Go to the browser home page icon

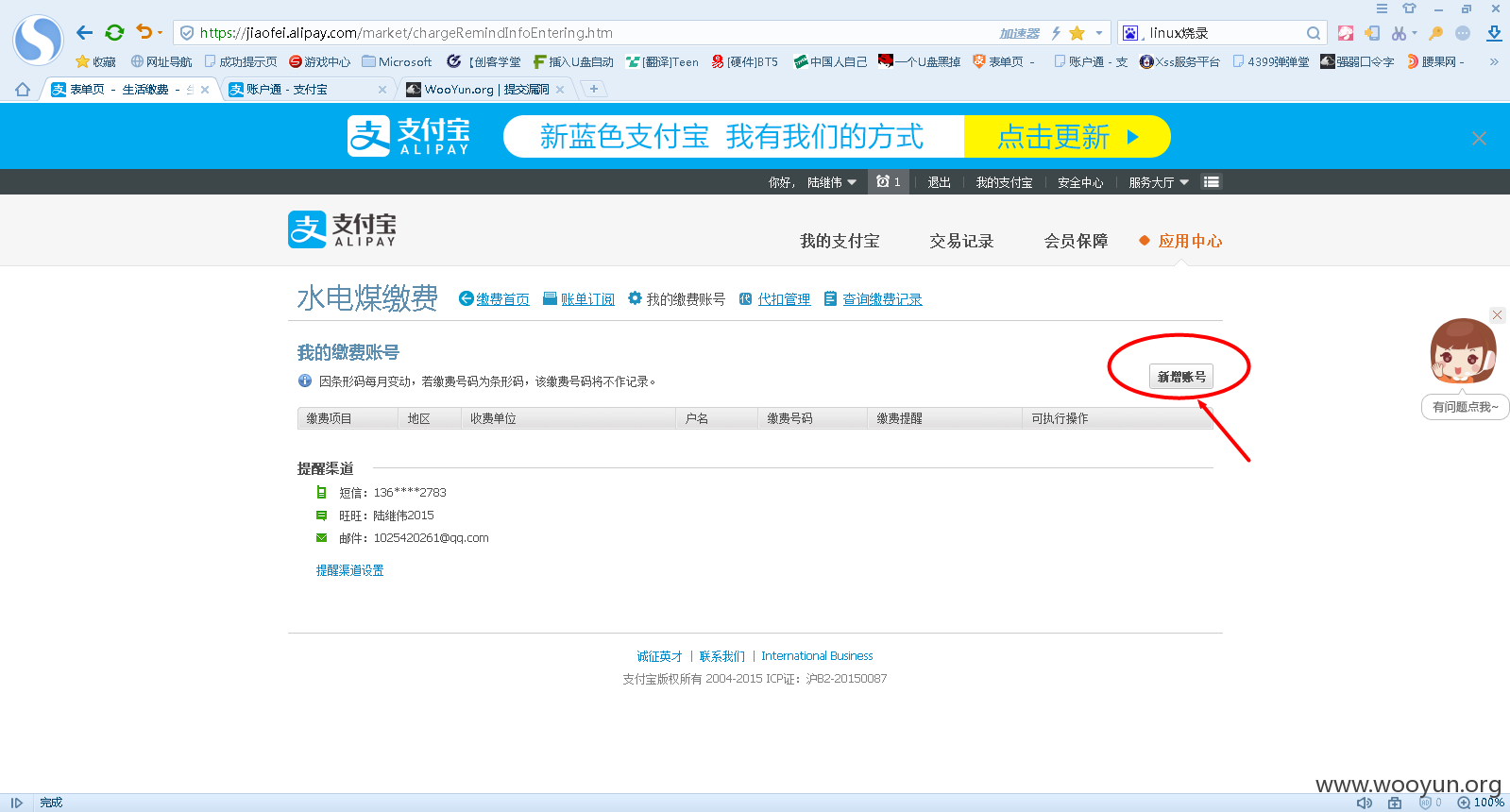tap(23, 89)
